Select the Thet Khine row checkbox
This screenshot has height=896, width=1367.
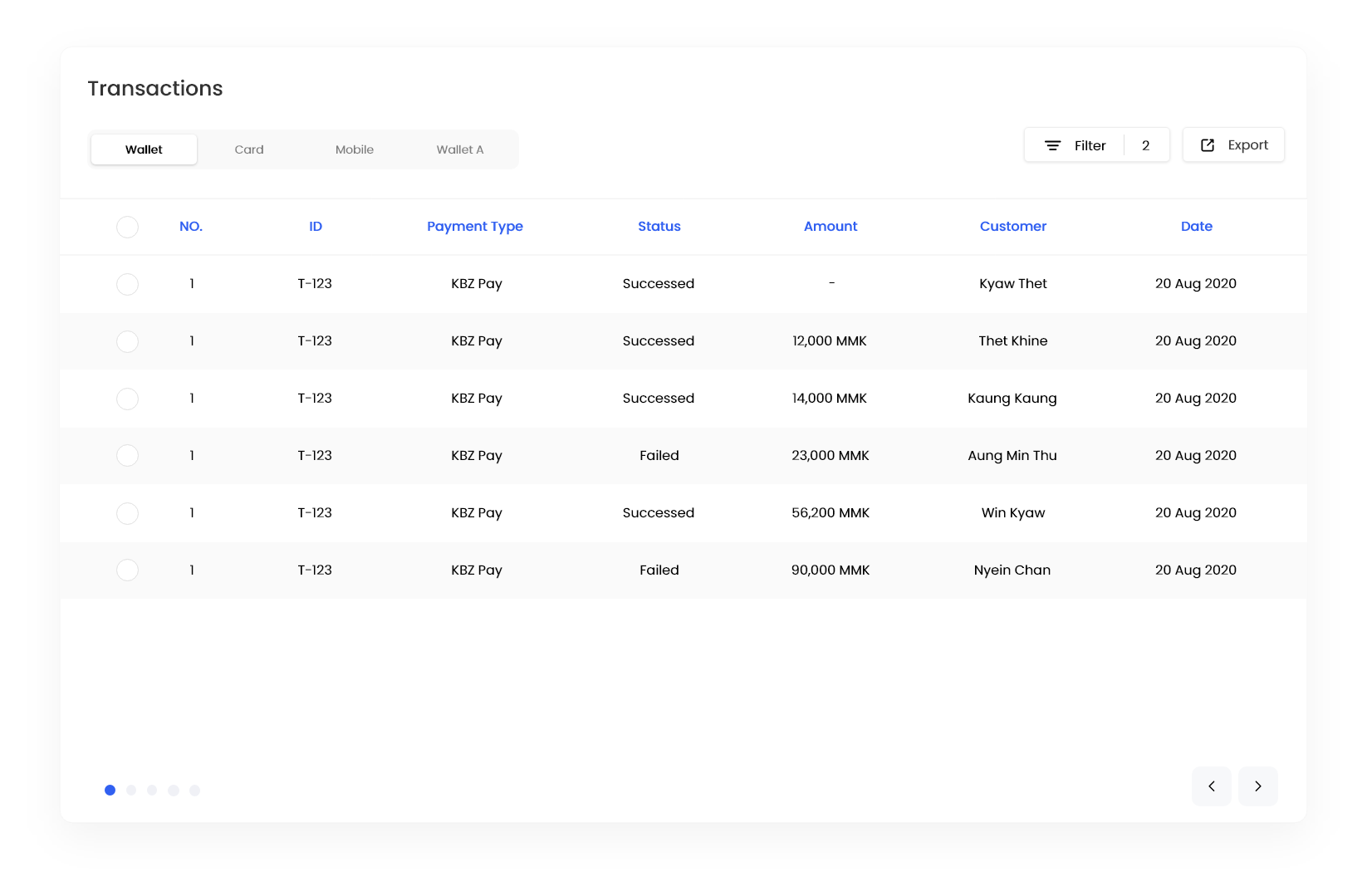point(127,341)
